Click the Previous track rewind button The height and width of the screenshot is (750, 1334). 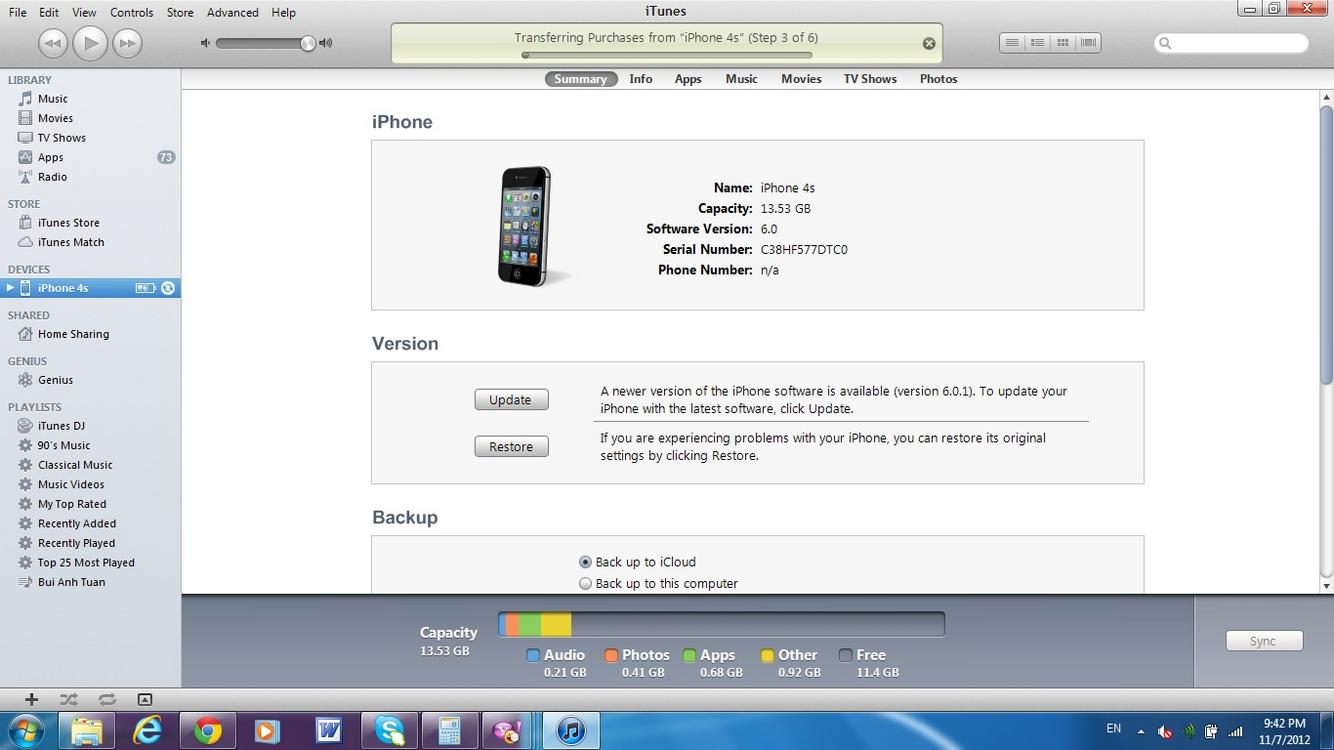[53, 43]
